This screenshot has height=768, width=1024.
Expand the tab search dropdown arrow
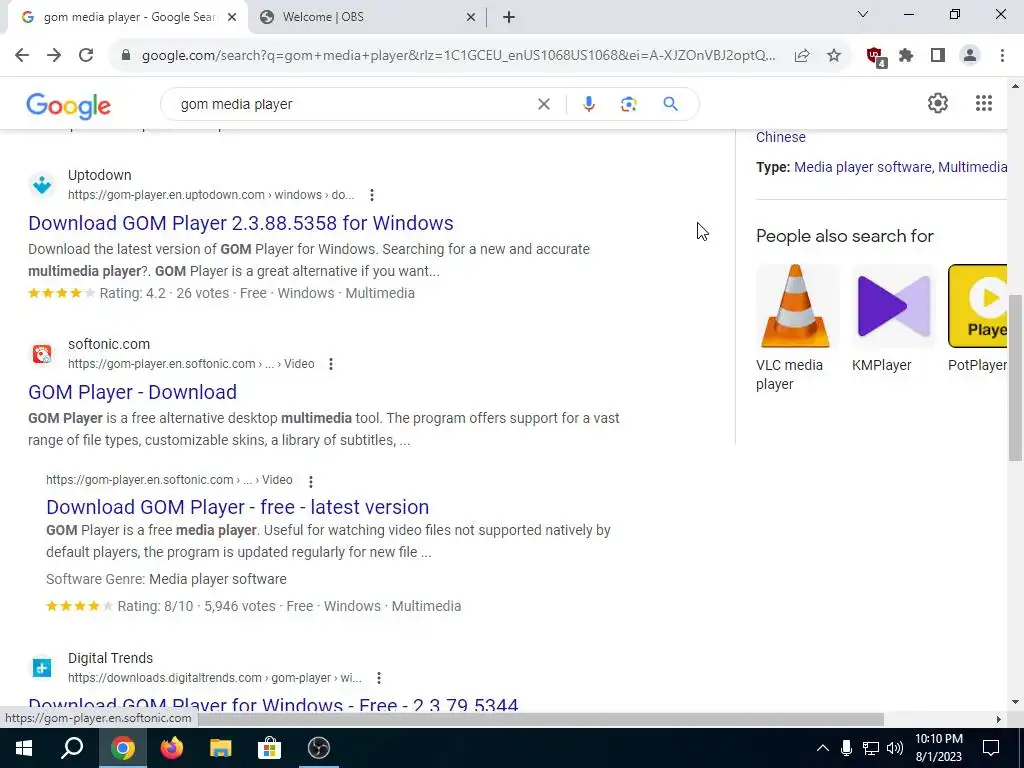(863, 14)
